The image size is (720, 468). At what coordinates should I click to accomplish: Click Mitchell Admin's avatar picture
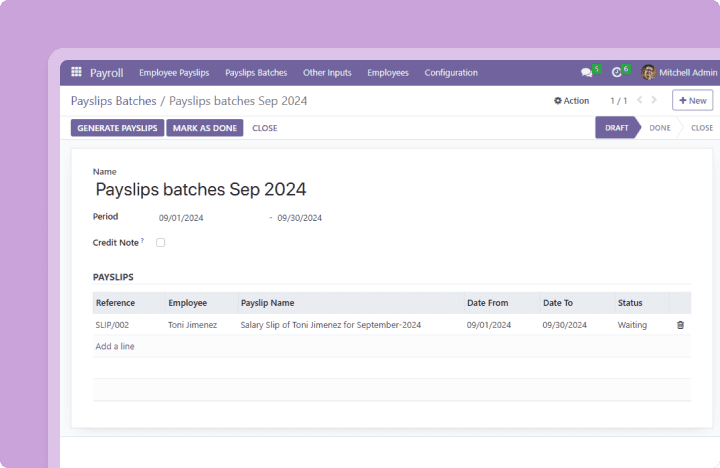tap(649, 73)
